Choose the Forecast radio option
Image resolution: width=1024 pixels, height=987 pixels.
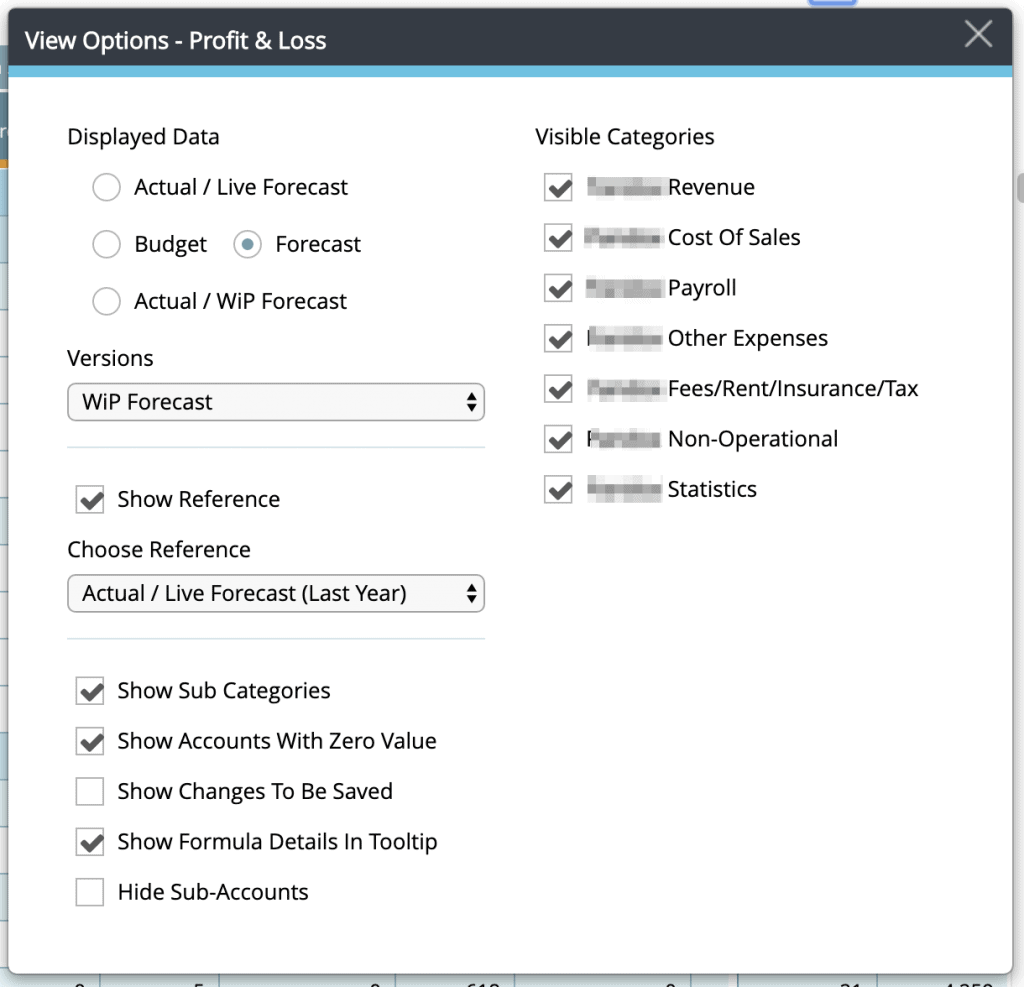point(248,245)
